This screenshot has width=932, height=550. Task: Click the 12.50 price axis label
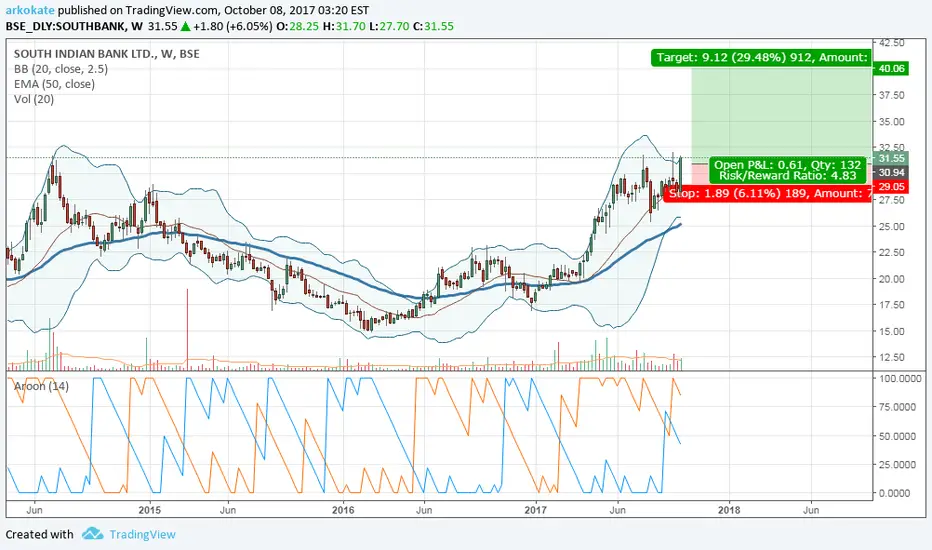[892, 357]
